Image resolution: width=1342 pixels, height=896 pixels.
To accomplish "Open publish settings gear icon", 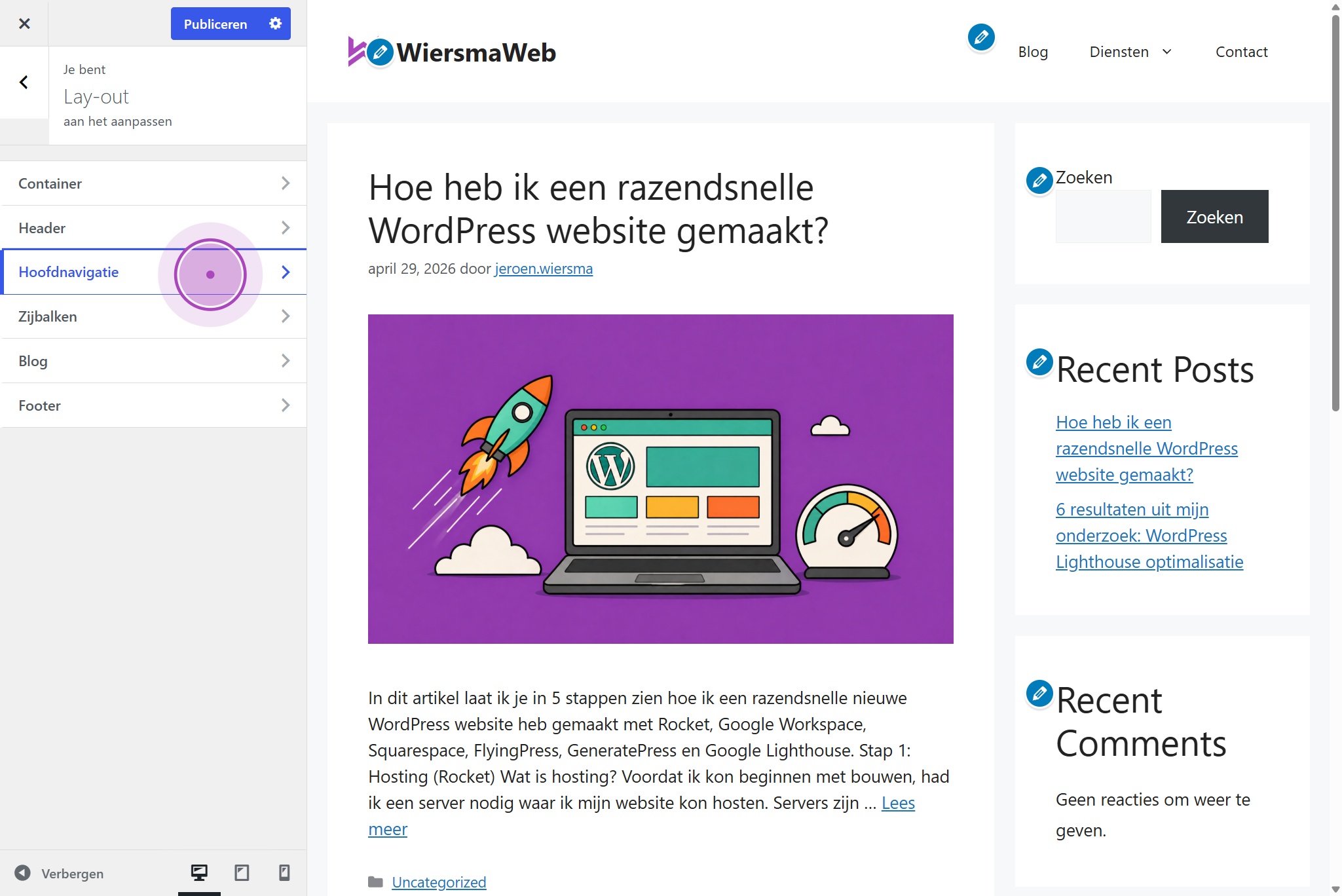I will click(x=275, y=24).
